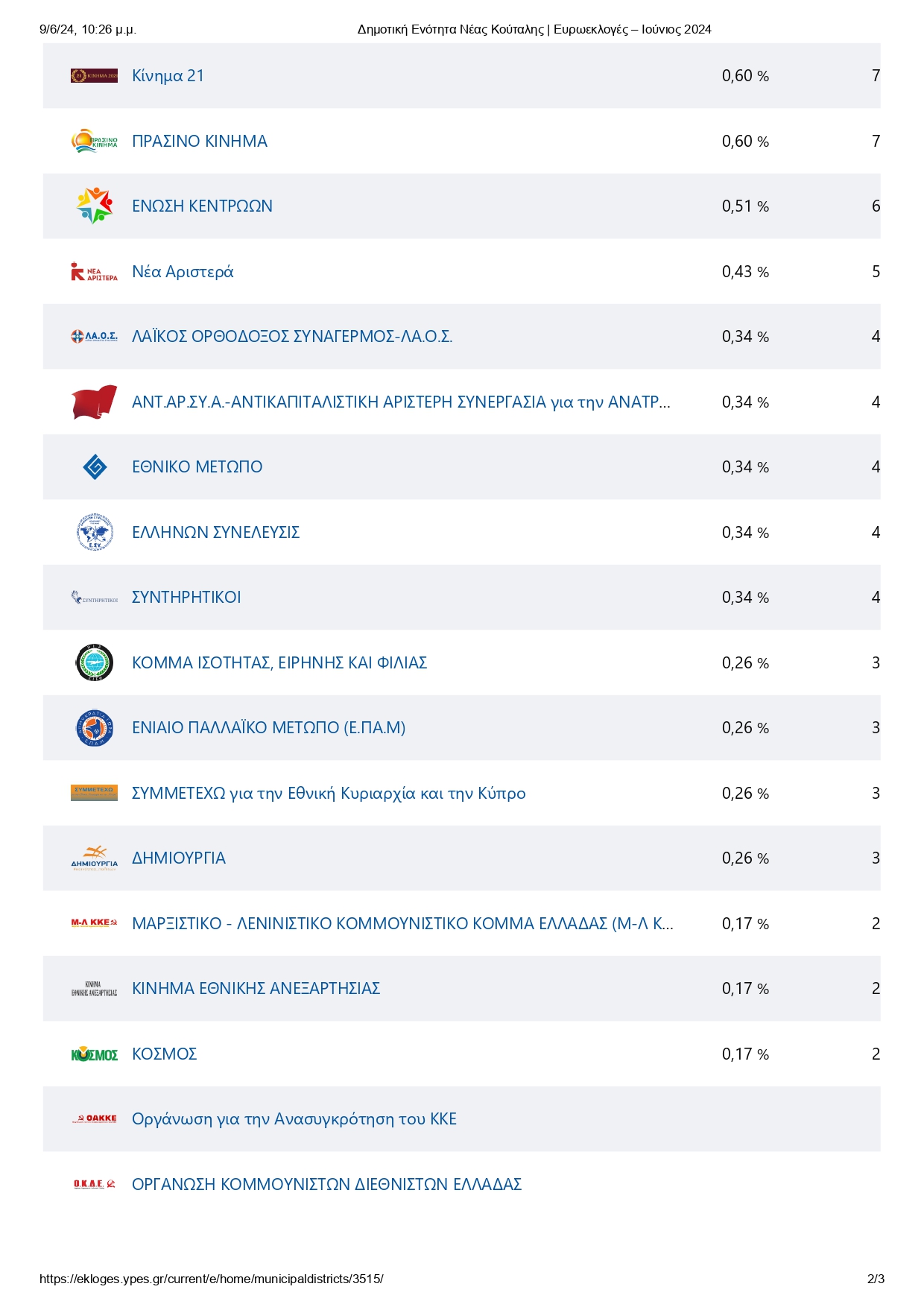Open Οργάνωση για την Ανασυγκρότηση του ΚΚΕ link

pos(294,1119)
